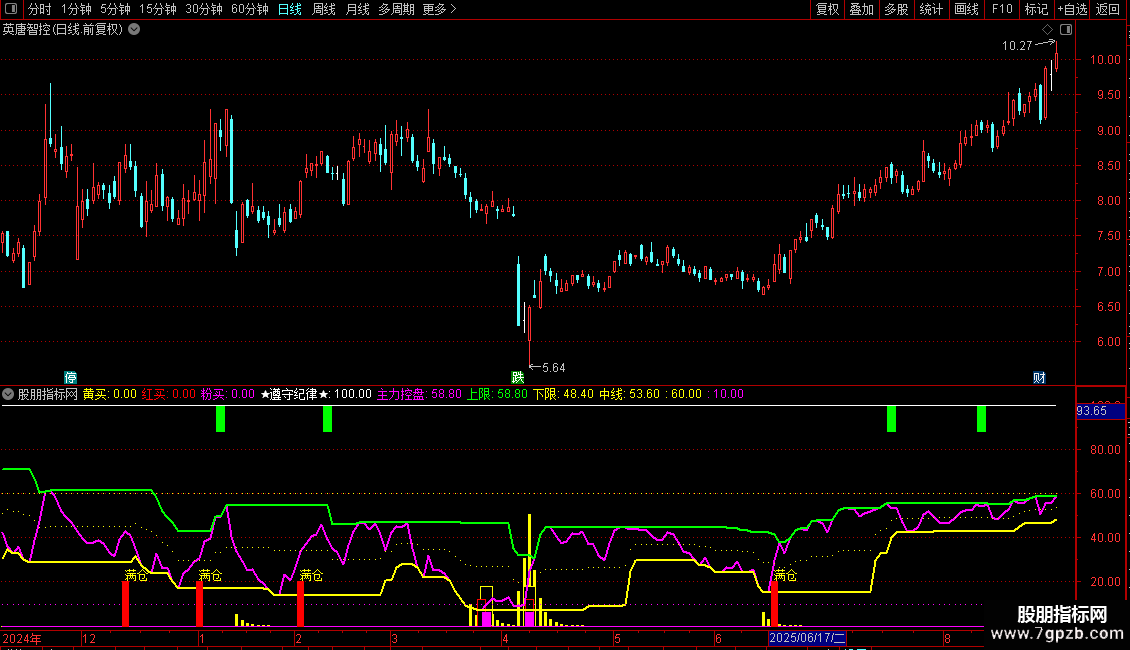This screenshot has height=650, width=1130.
Task: Click the 跌 event marker icon
Action: [x=517, y=378]
